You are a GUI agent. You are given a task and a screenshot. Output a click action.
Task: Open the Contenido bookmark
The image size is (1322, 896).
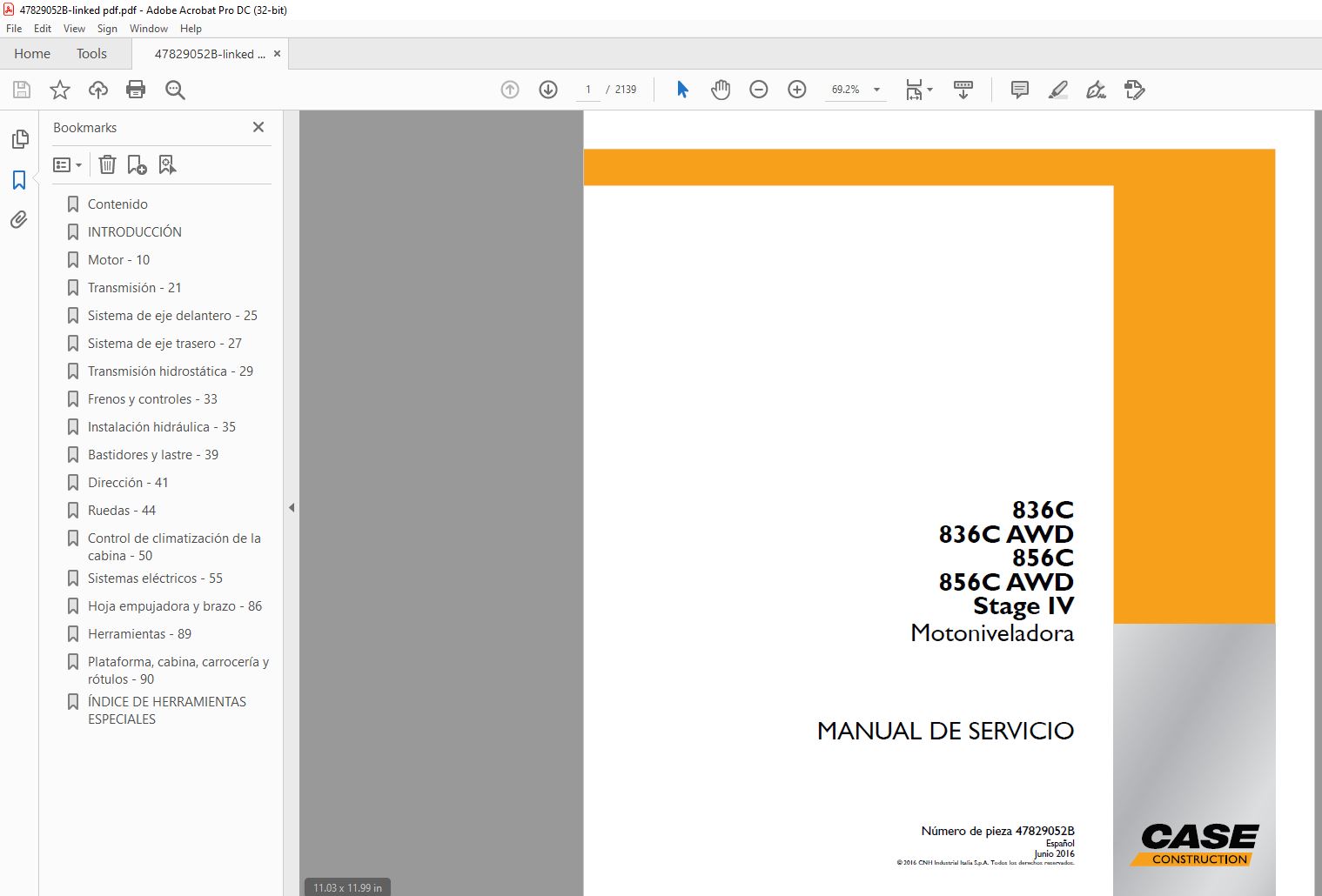(x=117, y=204)
